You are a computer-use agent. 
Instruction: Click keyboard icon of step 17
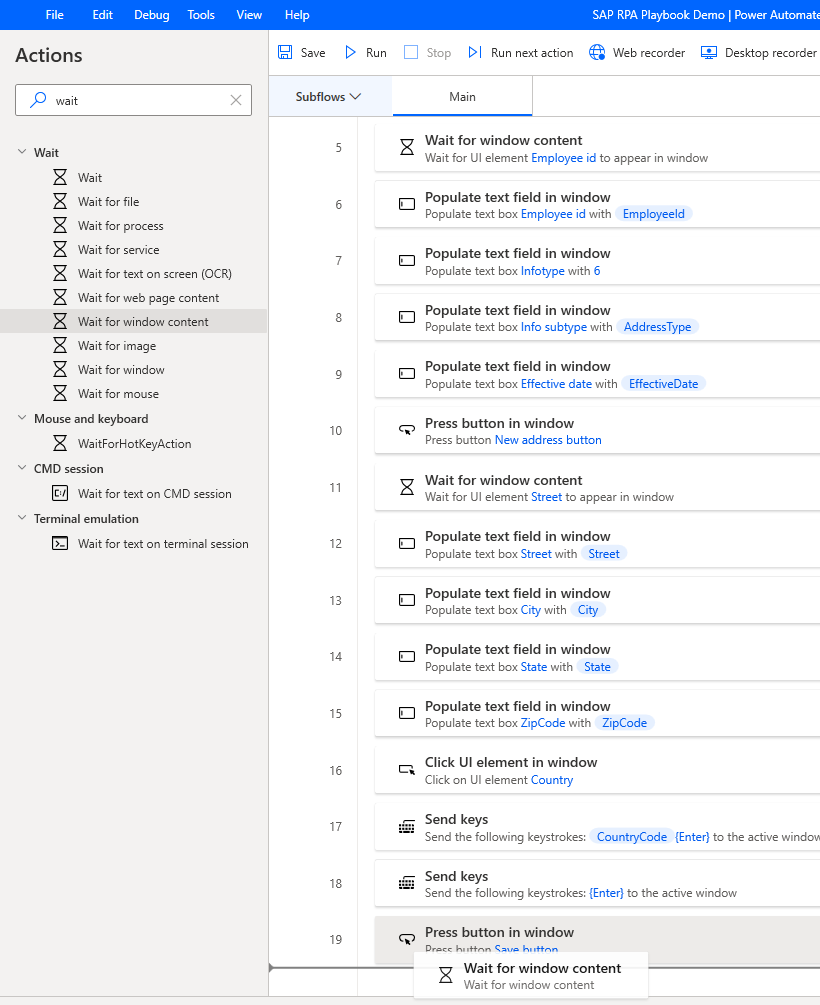coord(406,827)
